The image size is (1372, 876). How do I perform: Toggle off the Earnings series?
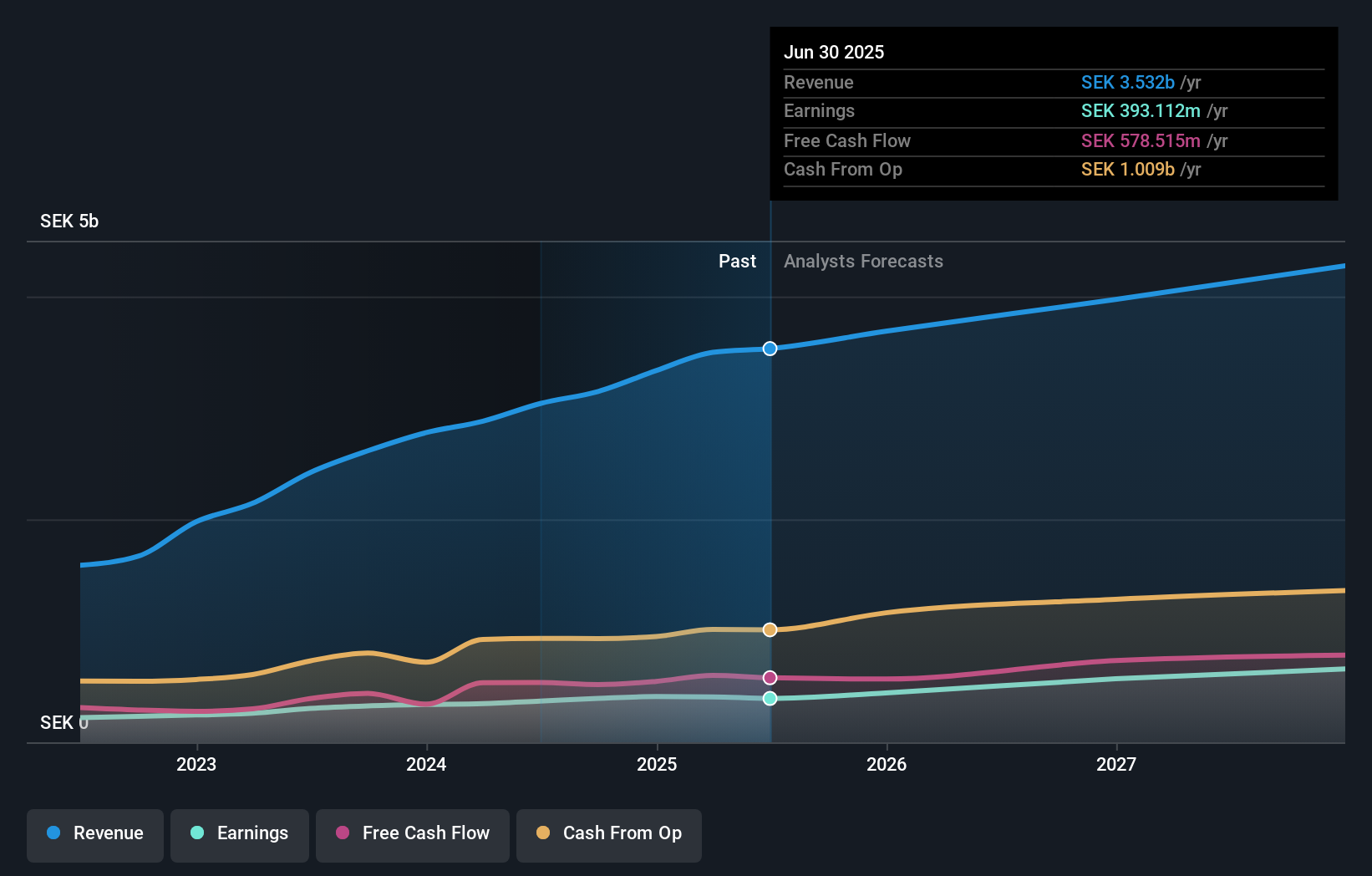pyautogui.click(x=240, y=833)
